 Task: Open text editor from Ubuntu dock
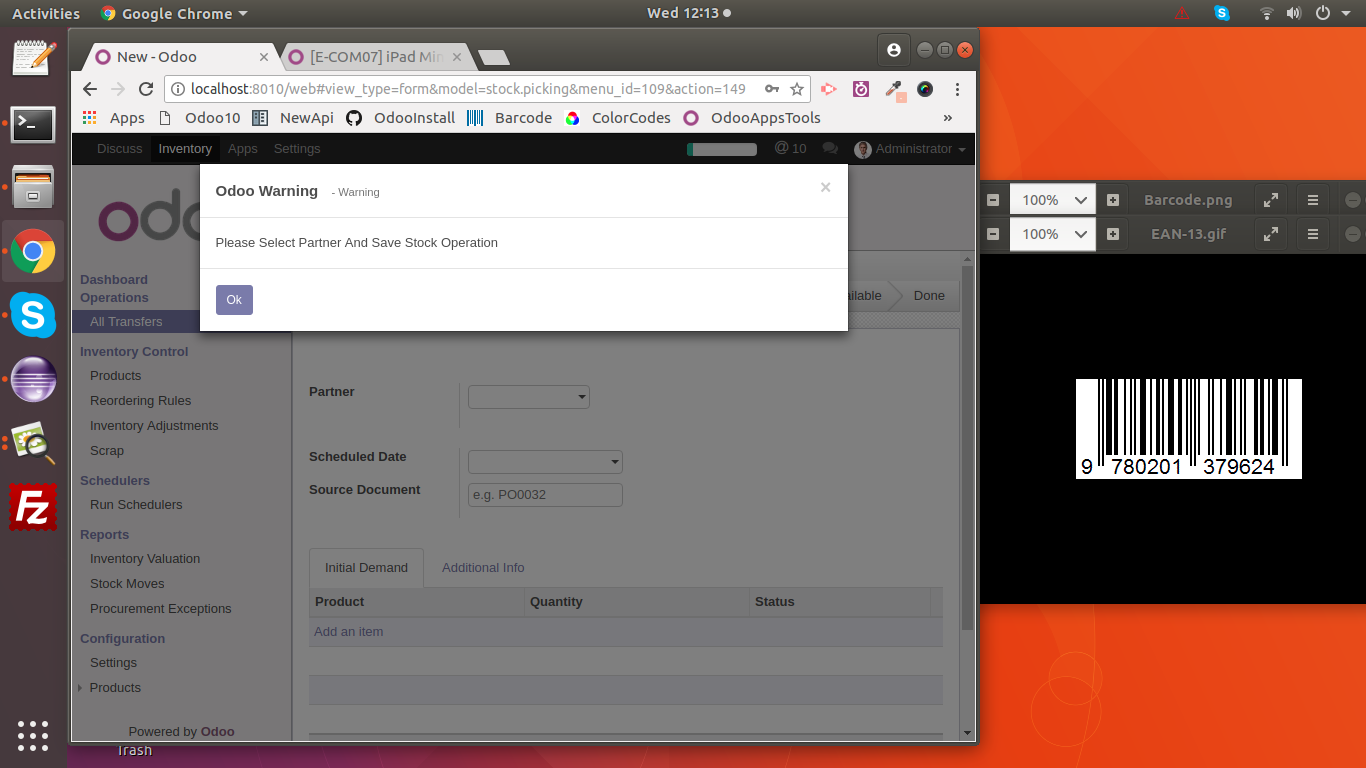[33, 57]
